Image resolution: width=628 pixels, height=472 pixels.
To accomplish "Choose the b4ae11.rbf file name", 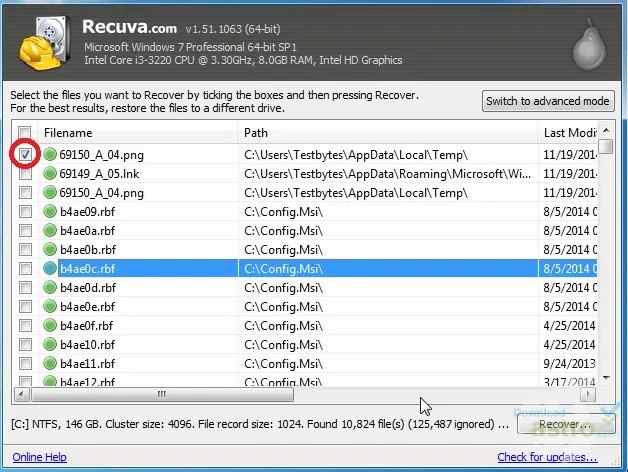I will [87, 364].
